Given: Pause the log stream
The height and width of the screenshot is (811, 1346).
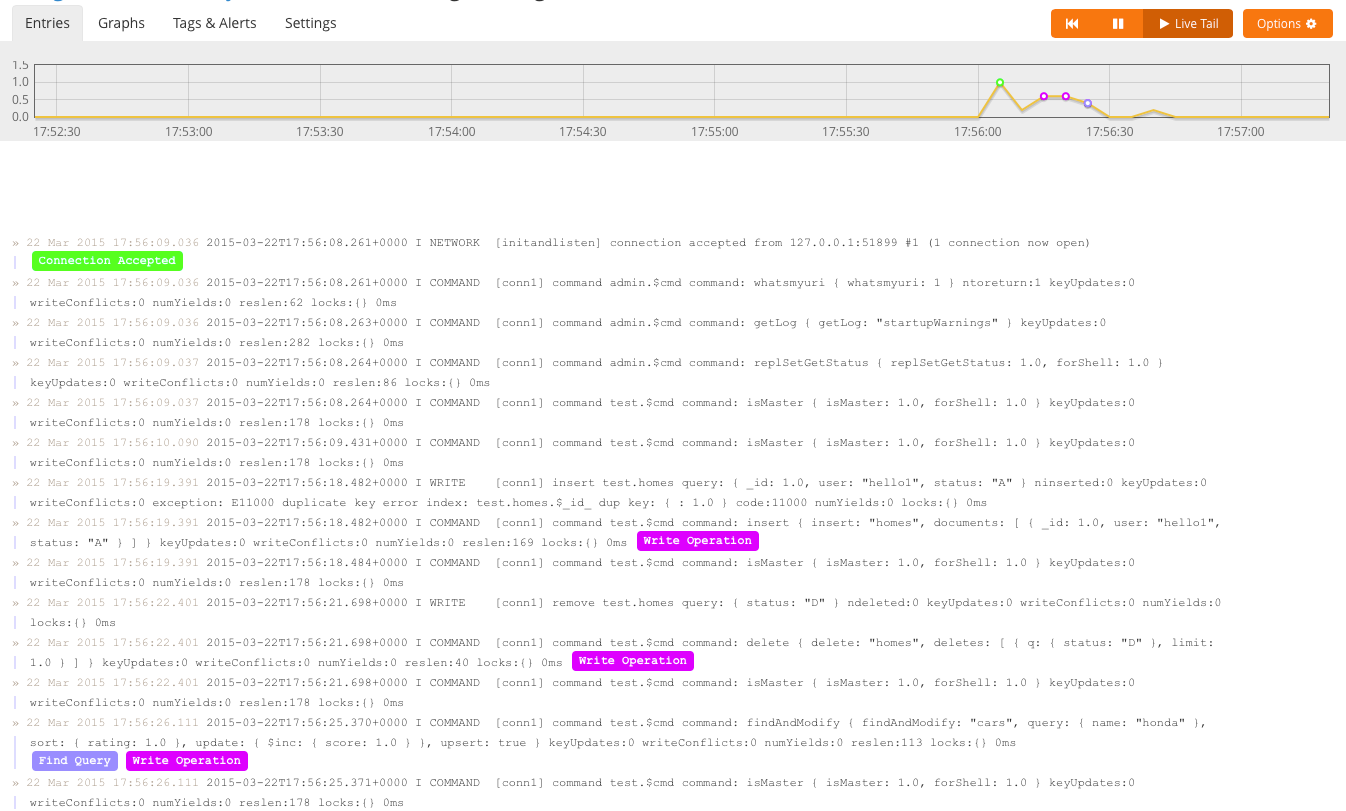Looking at the screenshot, I should pyautogui.click(x=1118, y=24).
